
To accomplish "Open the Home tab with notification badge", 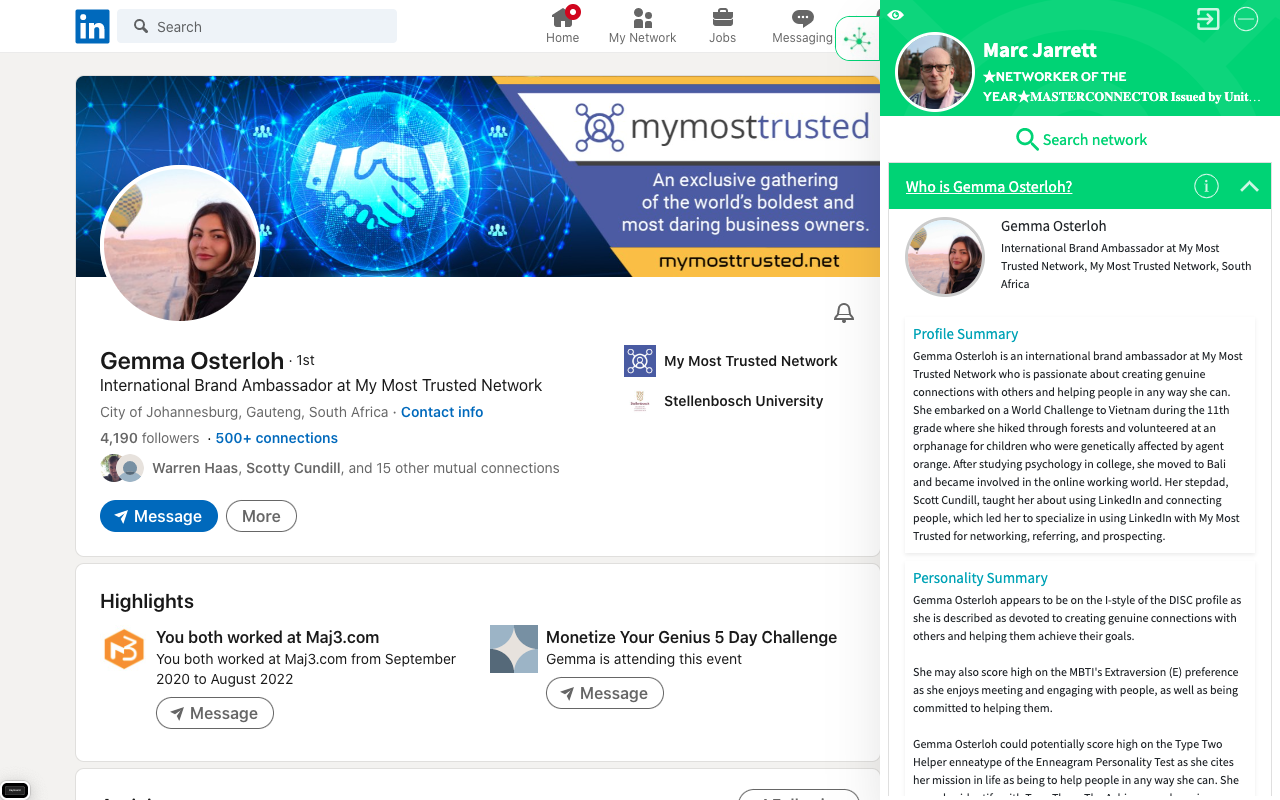I will [x=563, y=26].
